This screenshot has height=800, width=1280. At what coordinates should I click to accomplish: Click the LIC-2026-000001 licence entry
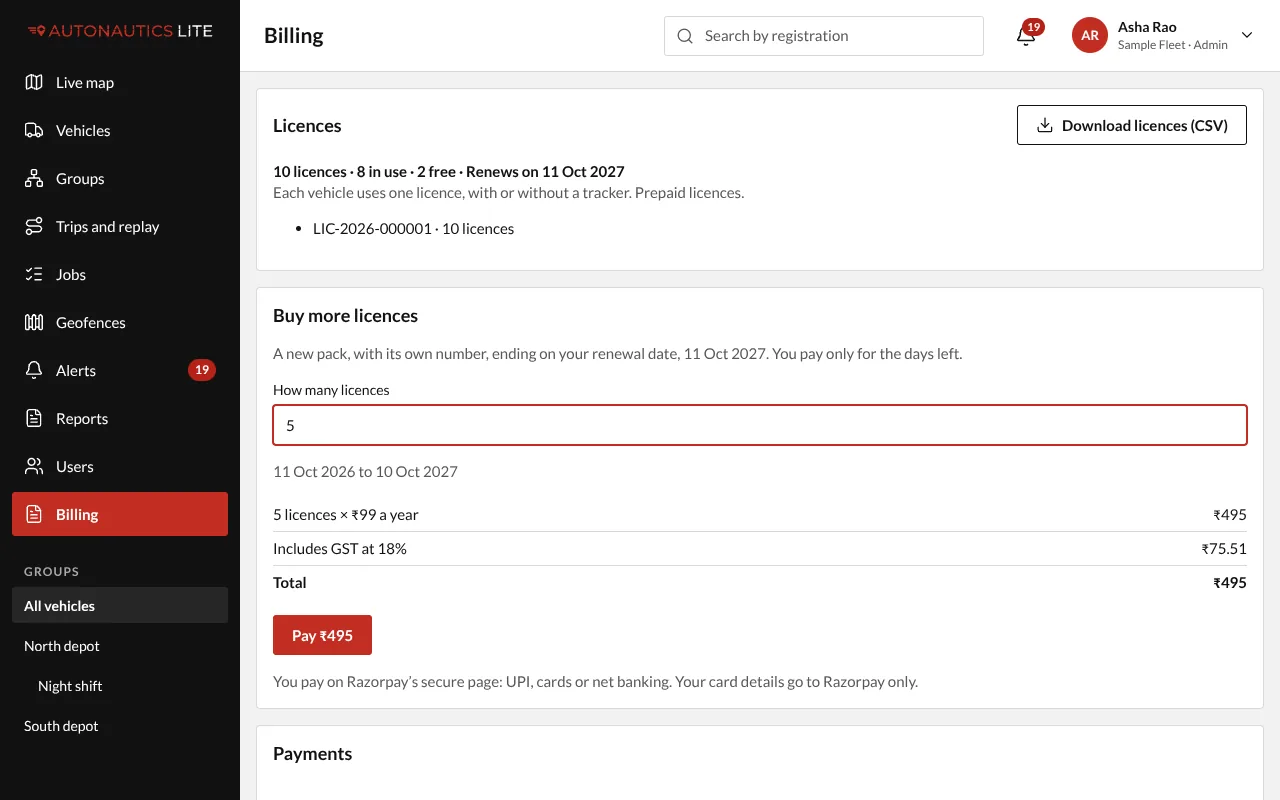point(413,228)
